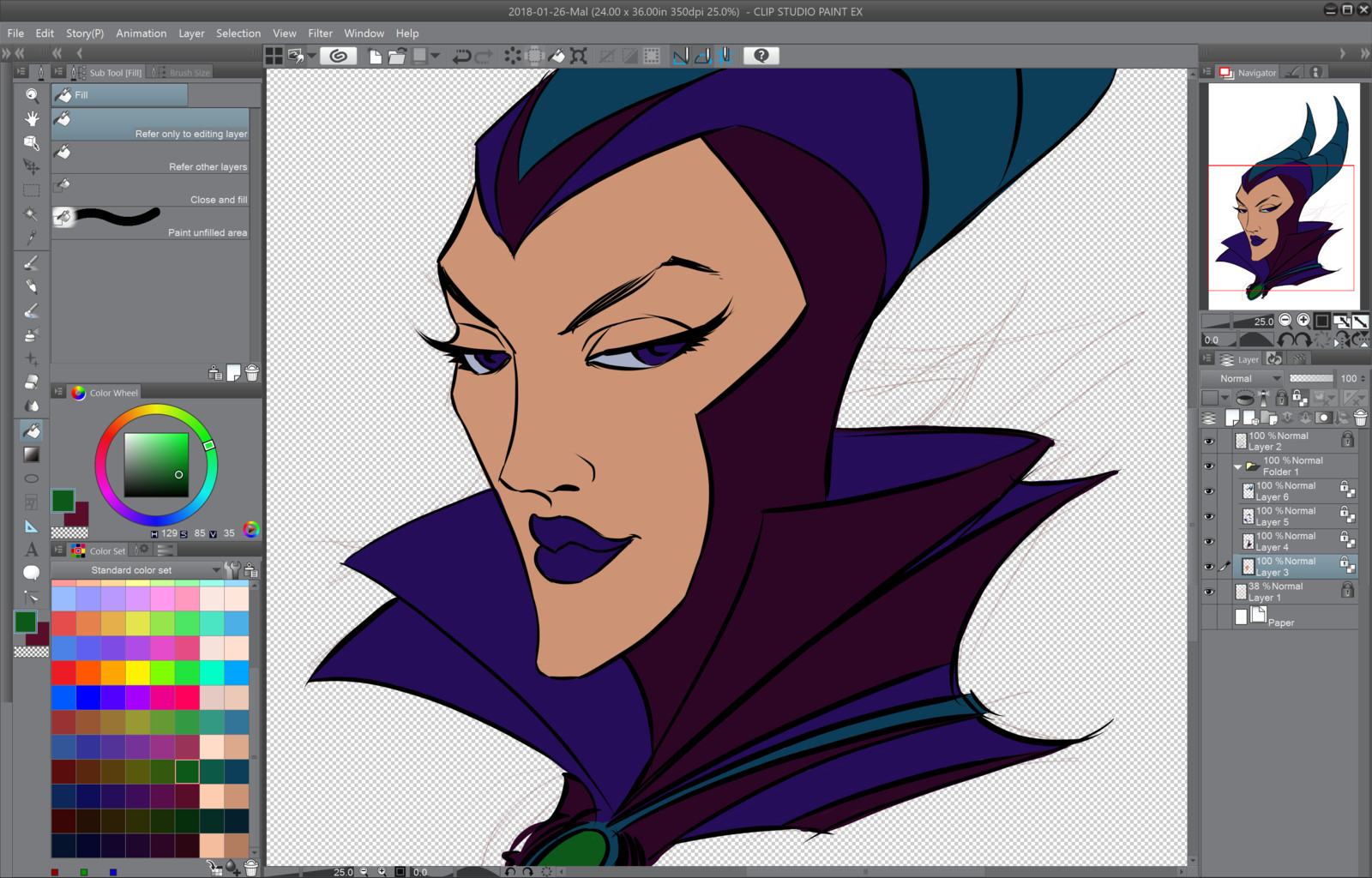Switch to the Brush Size tab
This screenshot has width=1372, height=878.
(181, 72)
